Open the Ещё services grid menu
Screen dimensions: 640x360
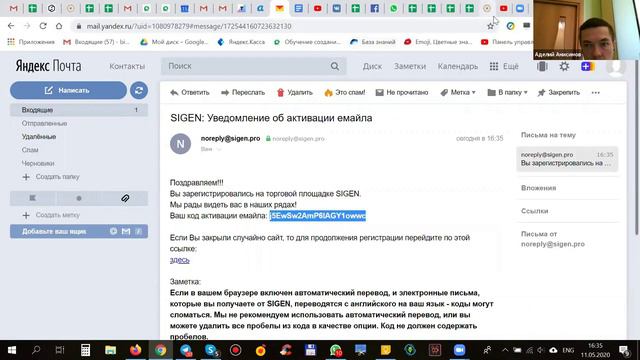point(504,66)
